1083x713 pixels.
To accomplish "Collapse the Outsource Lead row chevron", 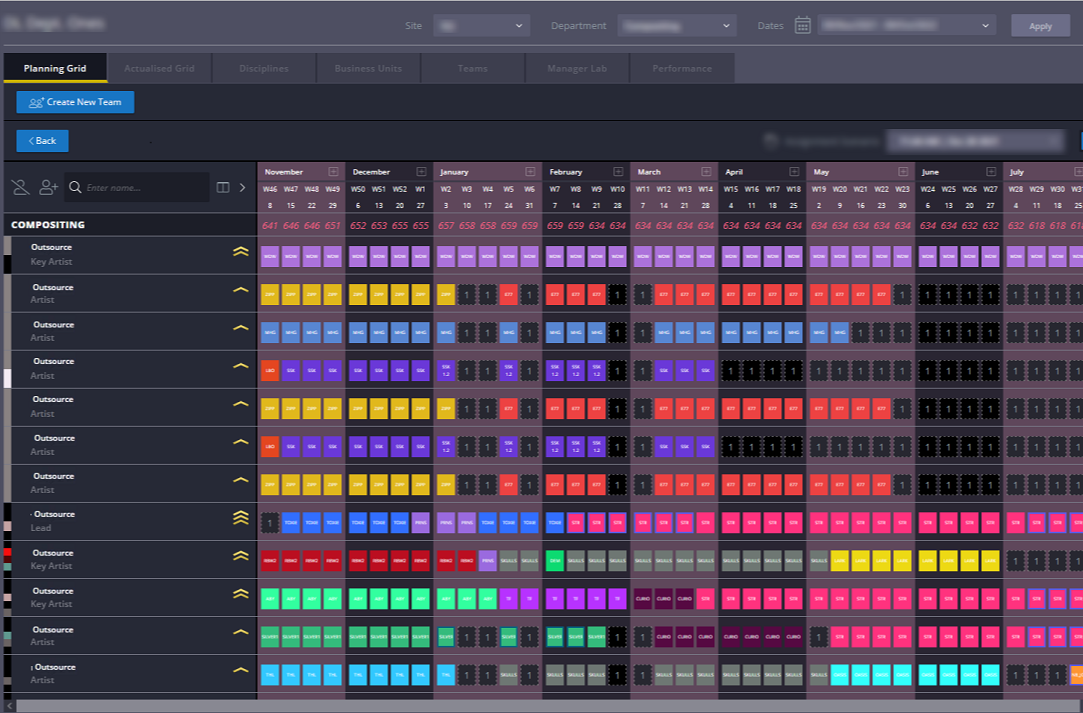I will pyautogui.click(x=240, y=517).
